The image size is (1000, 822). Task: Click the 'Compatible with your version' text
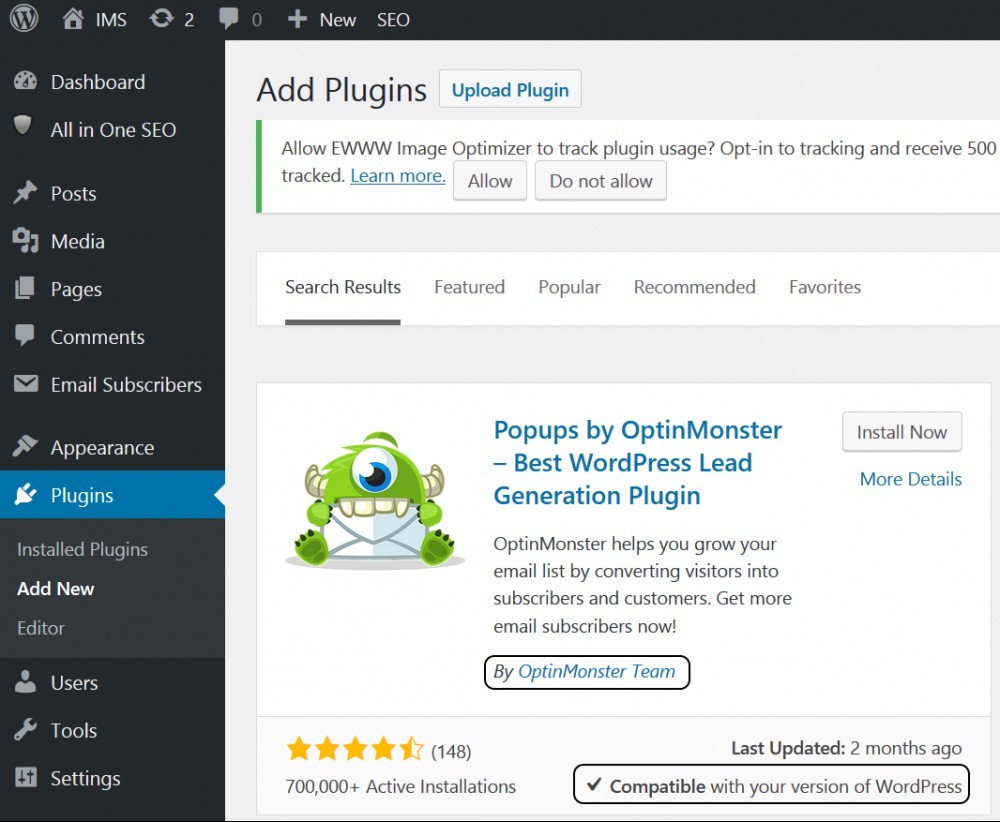(785, 786)
